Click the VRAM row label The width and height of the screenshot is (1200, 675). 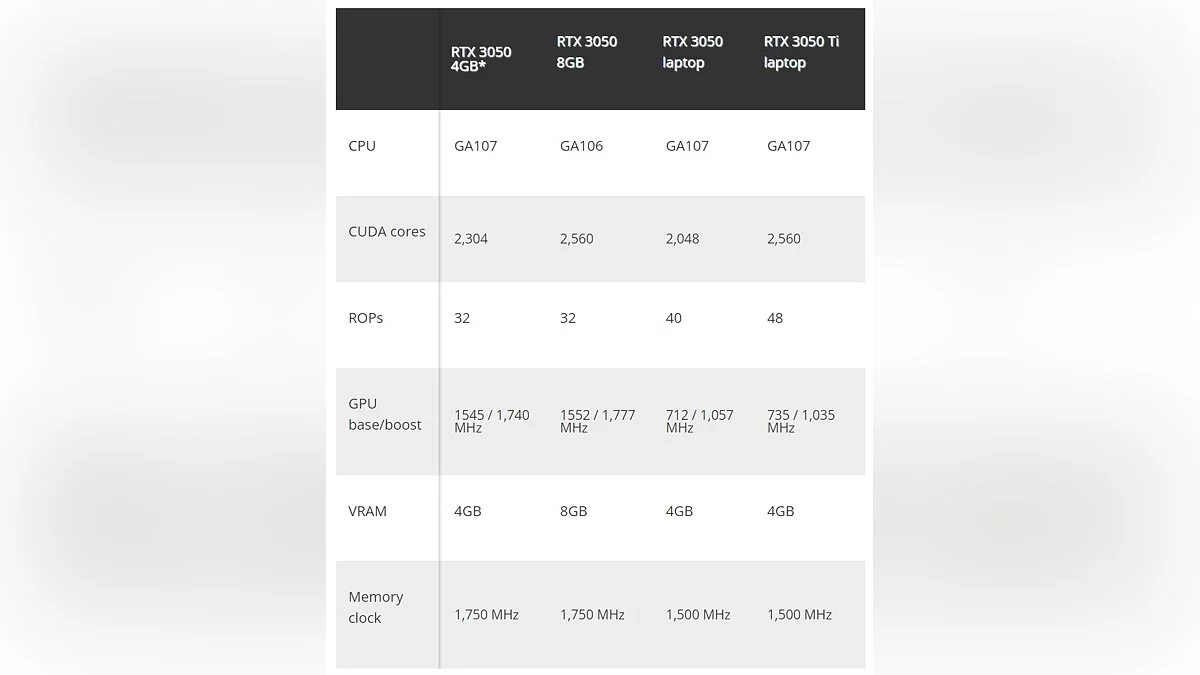pos(367,511)
